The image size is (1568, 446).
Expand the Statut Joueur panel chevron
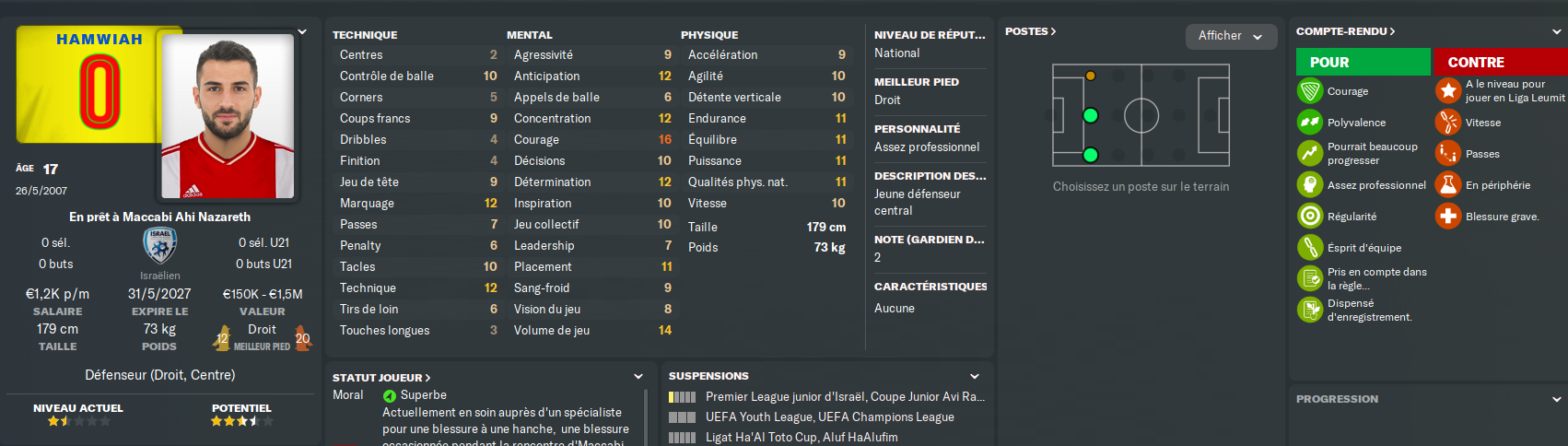point(638,376)
